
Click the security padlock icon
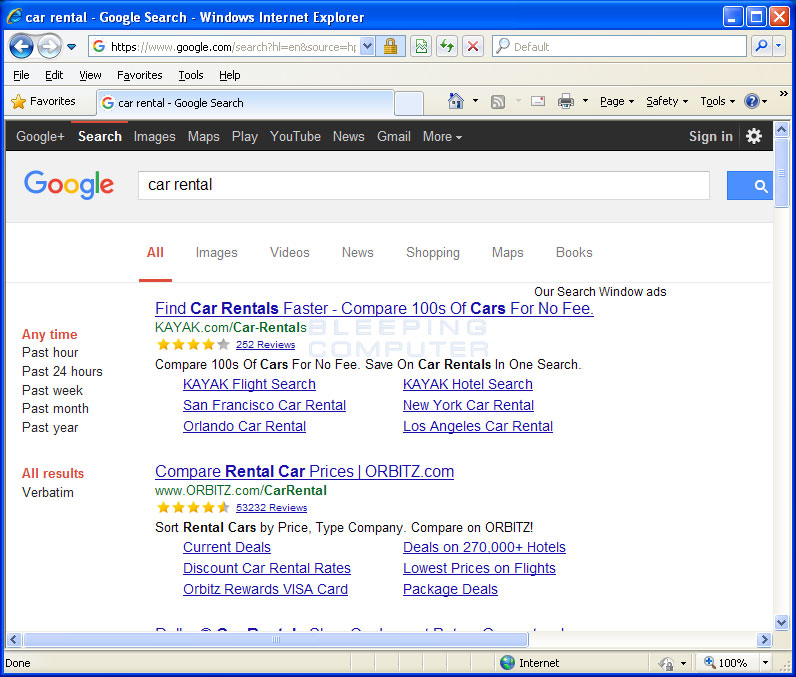point(390,47)
